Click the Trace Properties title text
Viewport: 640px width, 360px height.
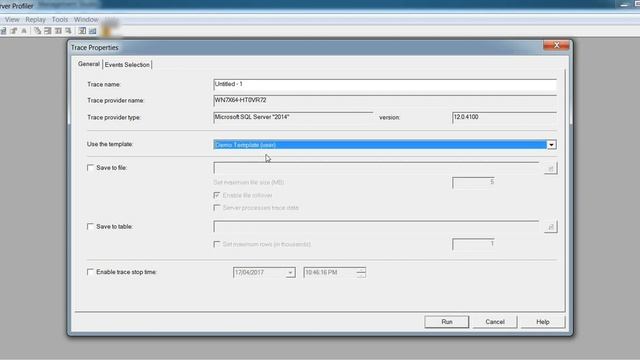(x=95, y=48)
